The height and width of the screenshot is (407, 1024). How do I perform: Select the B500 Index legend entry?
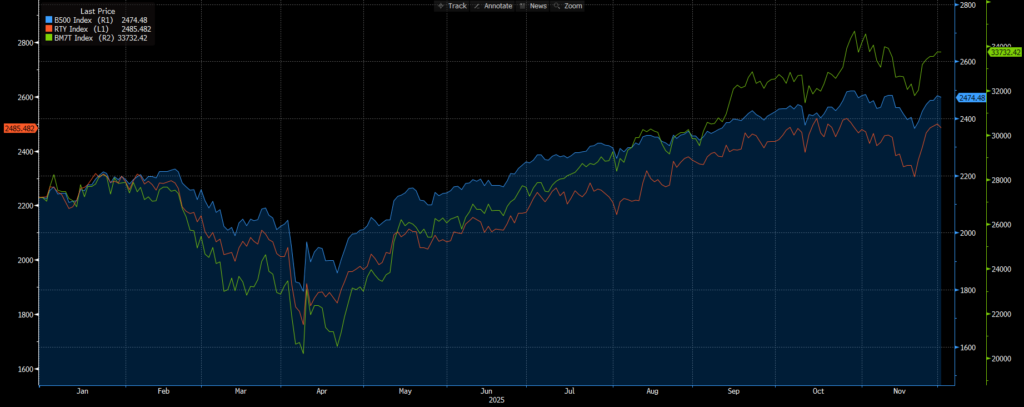81,19
